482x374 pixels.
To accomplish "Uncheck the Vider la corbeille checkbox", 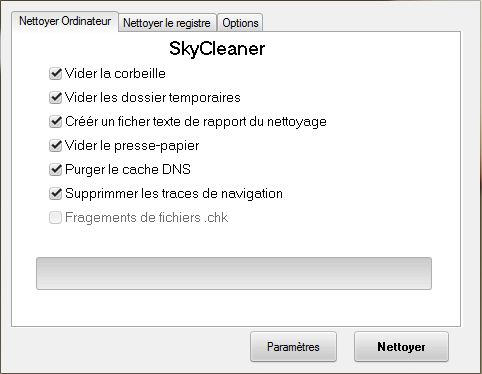I will point(55,74).
